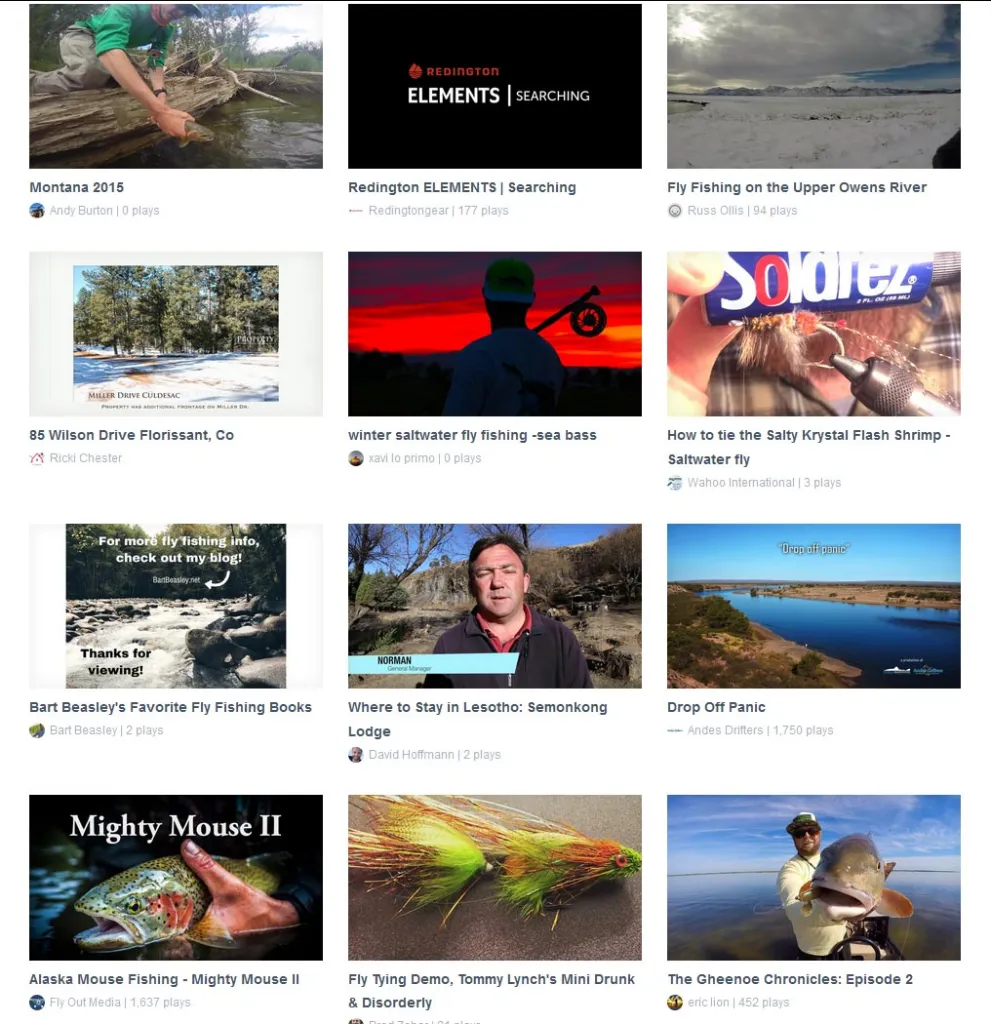
Task: Click xavi lo primo's avatar icon
Action: click(x=356, y=458)
